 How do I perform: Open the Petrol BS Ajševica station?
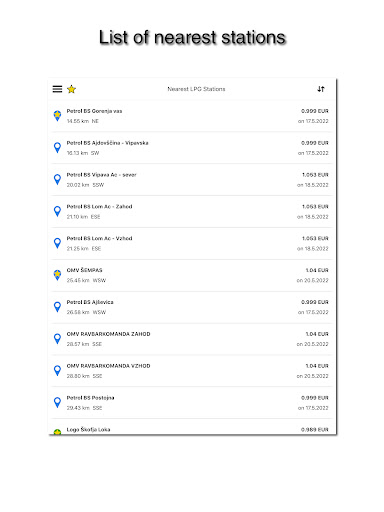click(x=90, y=302)
